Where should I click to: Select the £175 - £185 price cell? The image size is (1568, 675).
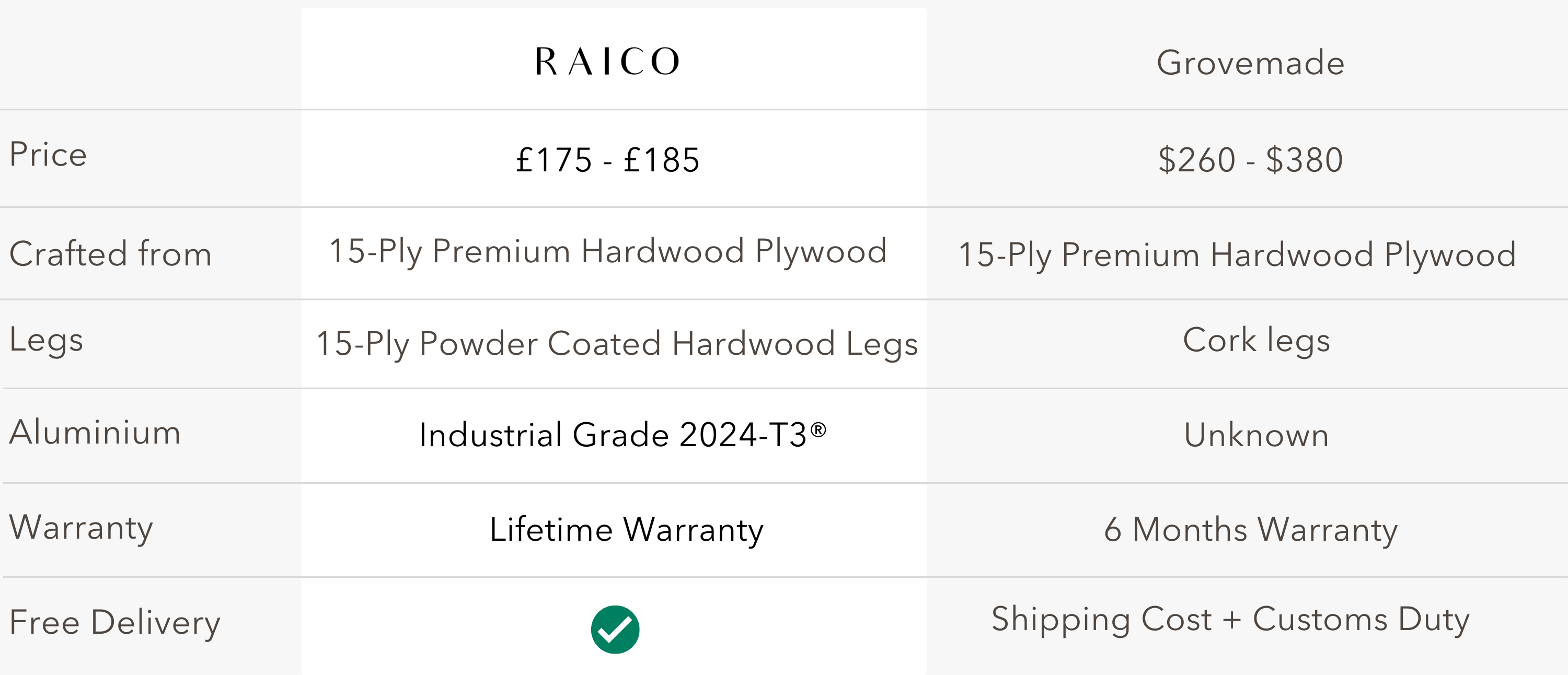pos(607,160)
